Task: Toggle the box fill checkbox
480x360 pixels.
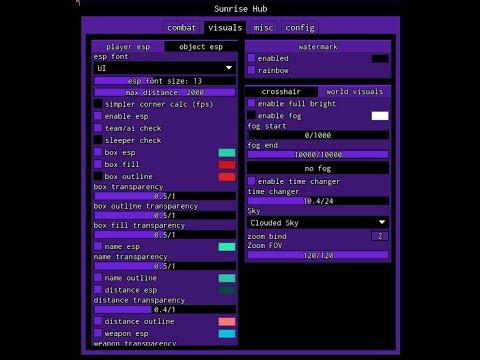Action: click(98, 164)
